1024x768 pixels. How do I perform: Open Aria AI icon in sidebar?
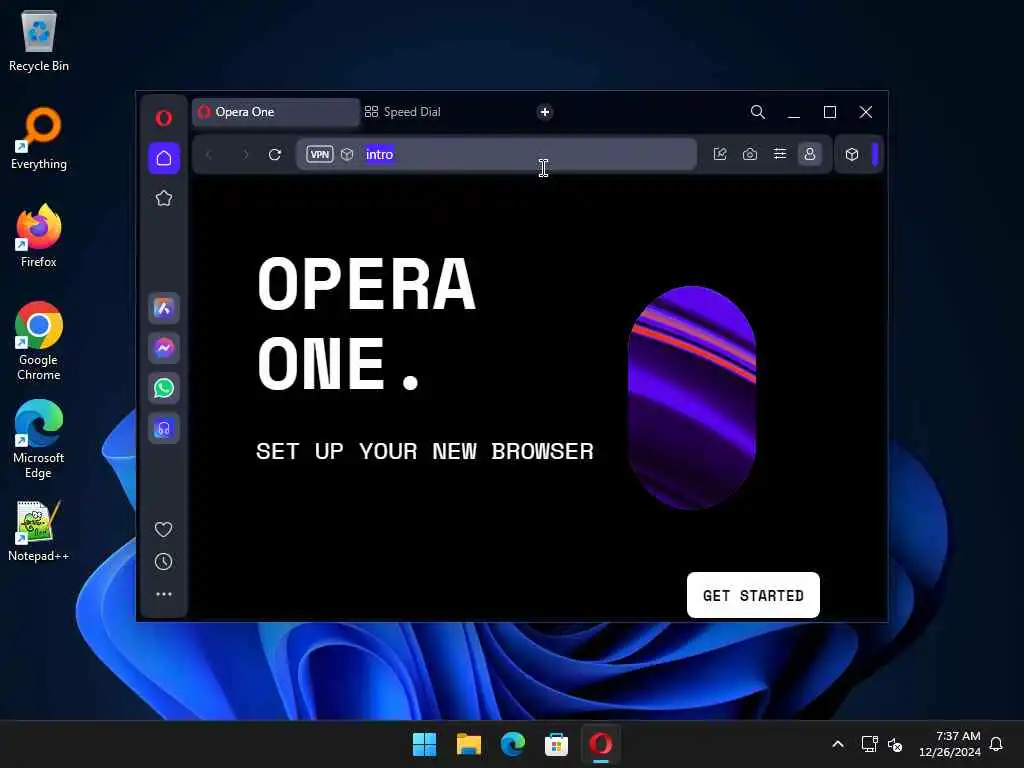point(164,308)
